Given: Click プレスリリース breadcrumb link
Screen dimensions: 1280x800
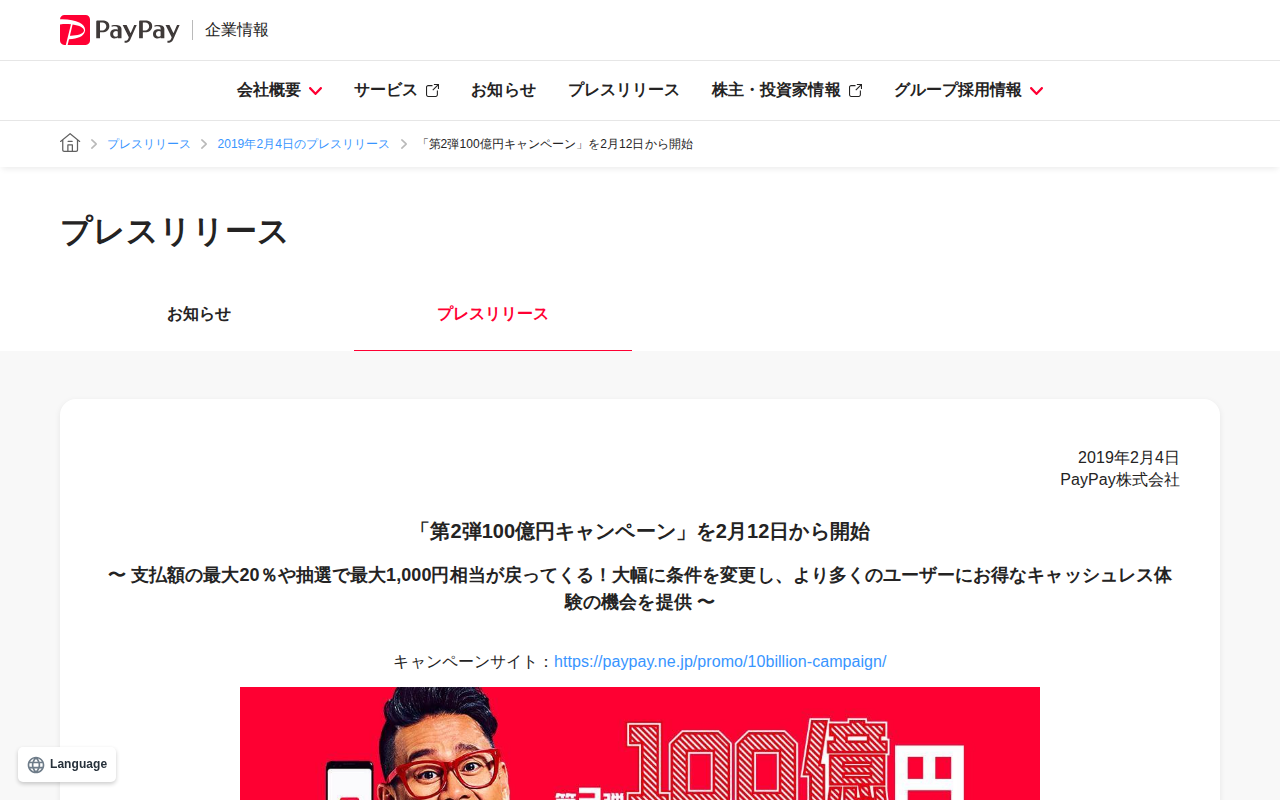Looking at the screenshot, I should click(x=149, y=144).
